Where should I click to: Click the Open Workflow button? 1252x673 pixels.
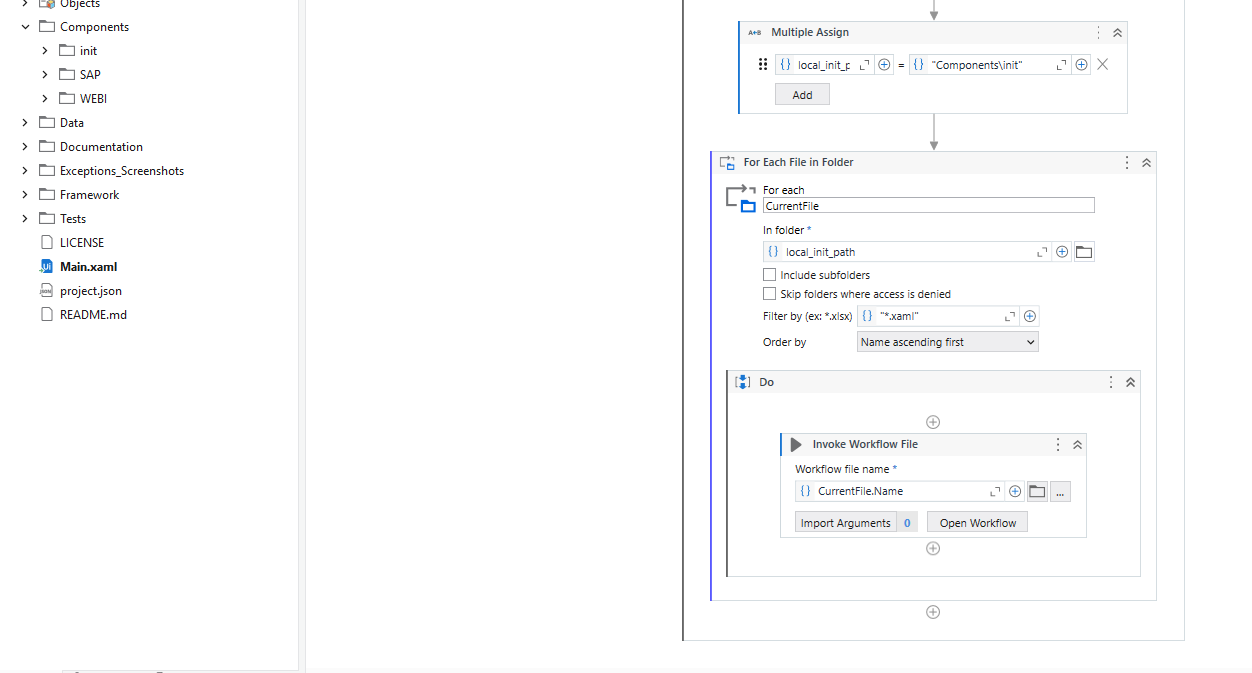[x=977, y=521]
